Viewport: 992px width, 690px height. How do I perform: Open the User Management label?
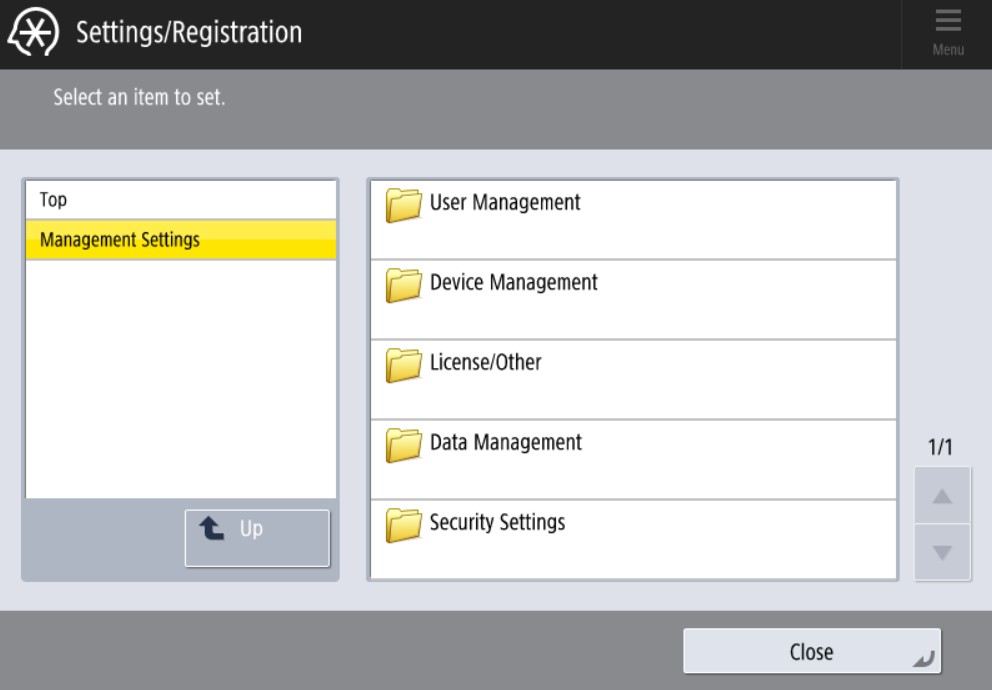tap(505, 202)
